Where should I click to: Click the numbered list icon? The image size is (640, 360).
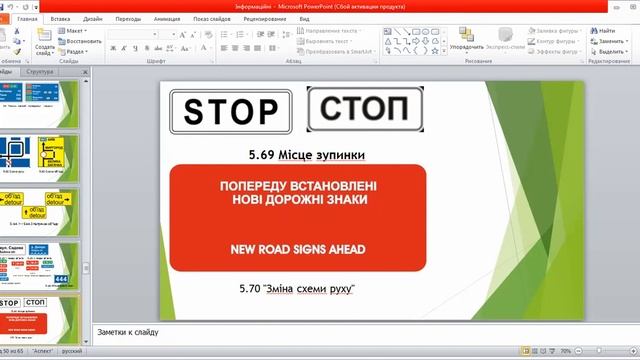coord(241,35)
